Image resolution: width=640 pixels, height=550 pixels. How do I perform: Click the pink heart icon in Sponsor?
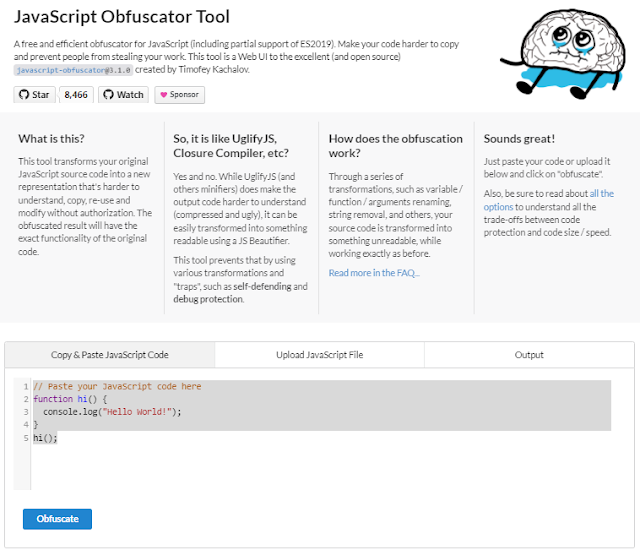[x=164, y=95]
